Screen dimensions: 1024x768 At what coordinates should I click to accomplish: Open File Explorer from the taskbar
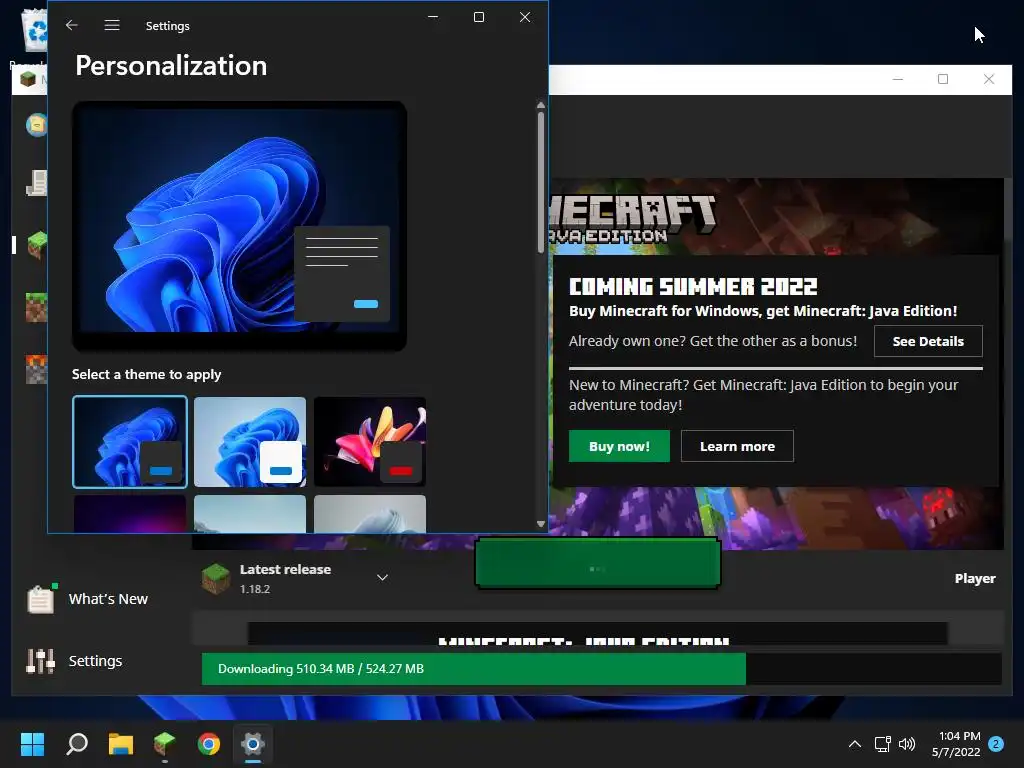pos(121,744)
